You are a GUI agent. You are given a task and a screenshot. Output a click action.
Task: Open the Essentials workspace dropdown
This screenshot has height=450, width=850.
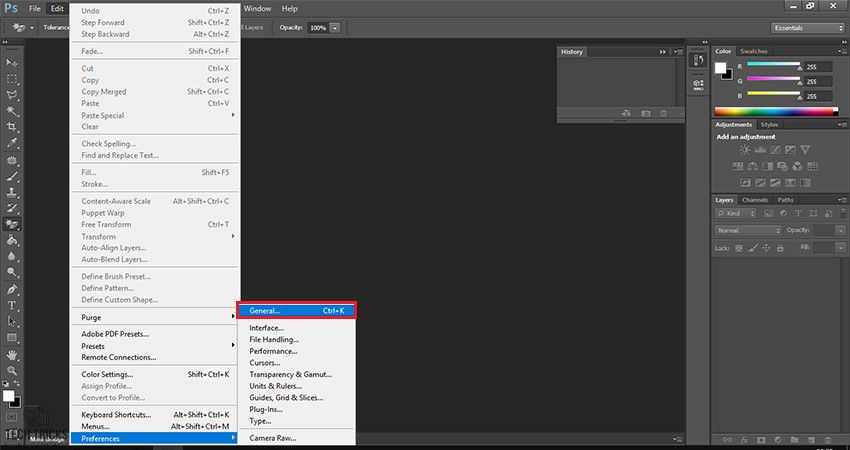[x=807, y=28]
